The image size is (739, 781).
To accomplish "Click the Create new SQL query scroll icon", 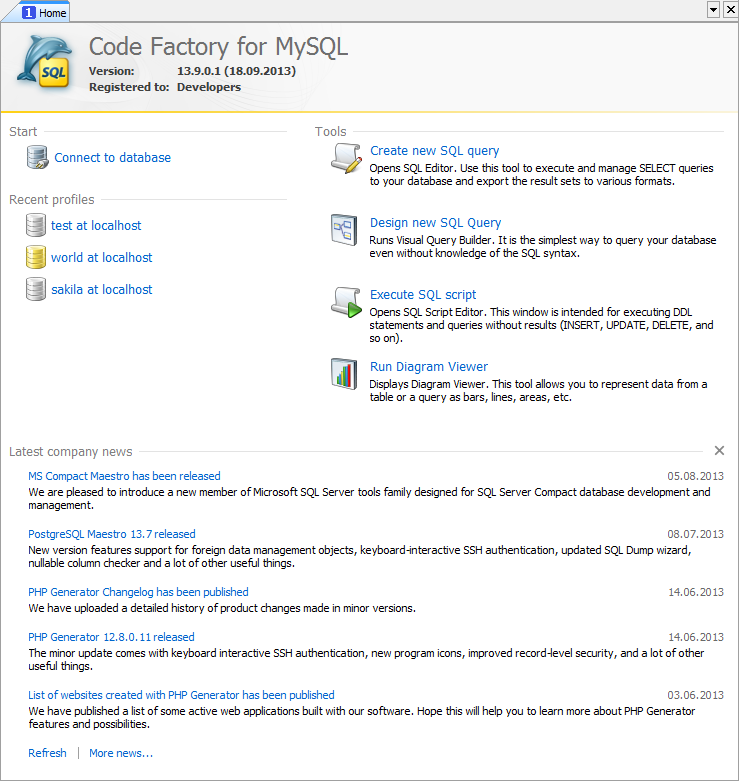I will click(x=346, y=158).
